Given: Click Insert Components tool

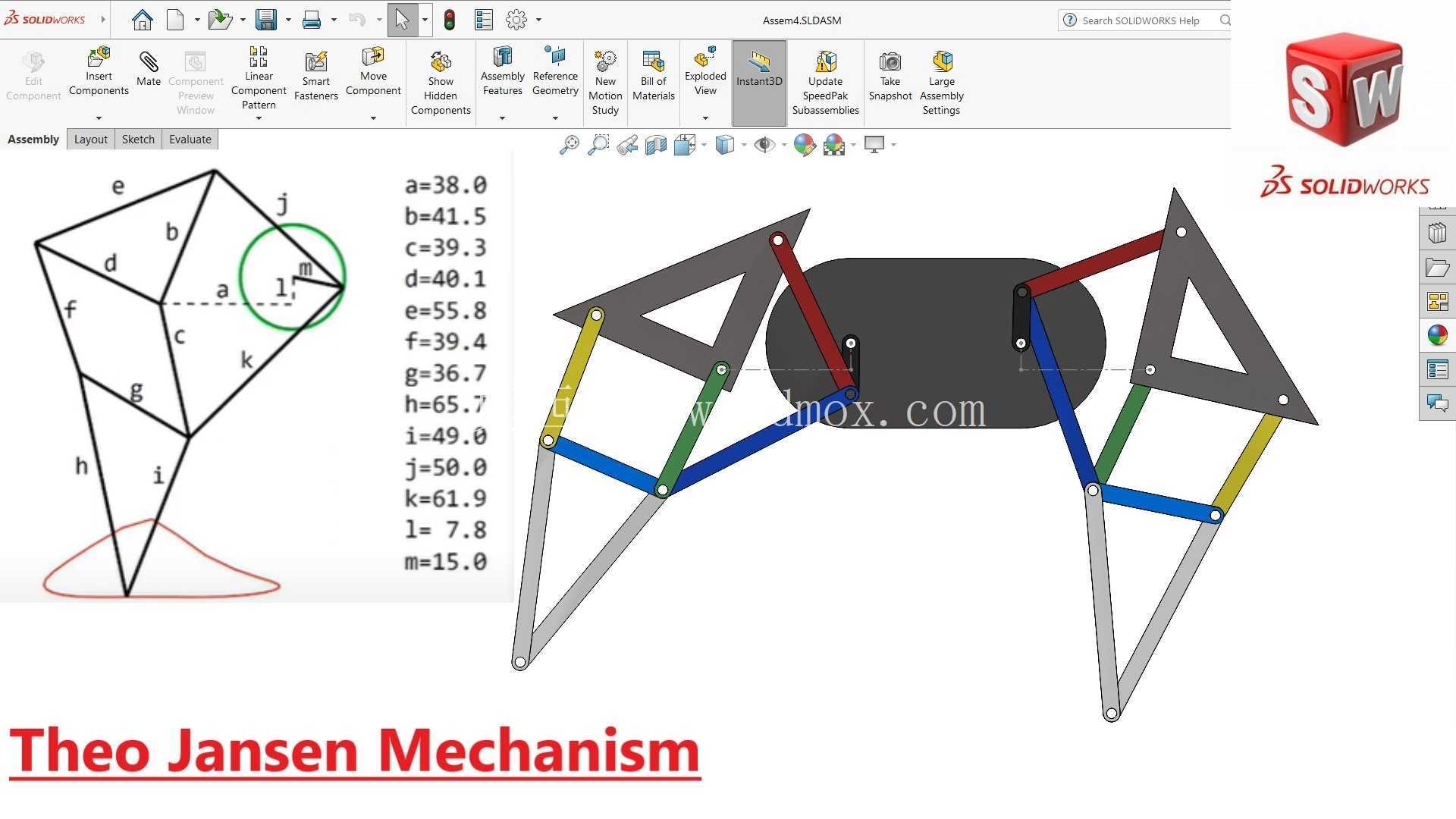Looking at the screenshot, I should coord(99,71).
